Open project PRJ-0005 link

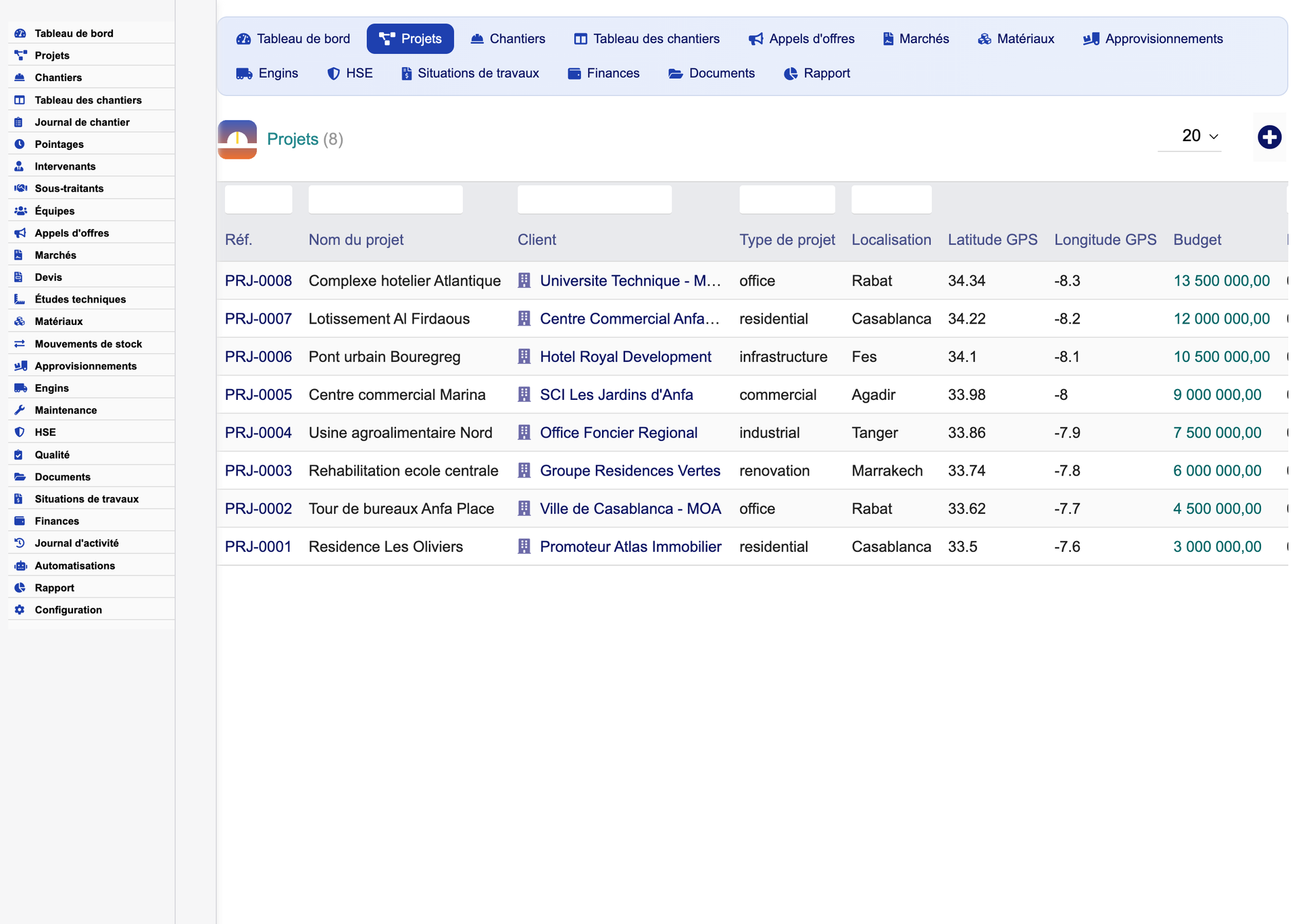point(258,395)
